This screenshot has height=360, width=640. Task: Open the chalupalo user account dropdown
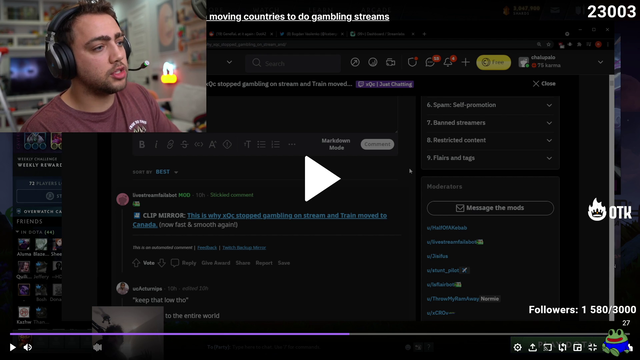point(561,62)
